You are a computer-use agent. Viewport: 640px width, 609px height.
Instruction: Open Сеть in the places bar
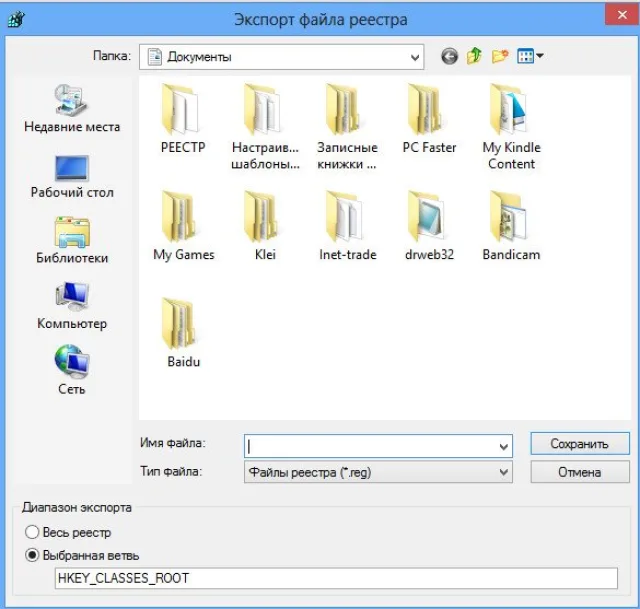72,370
